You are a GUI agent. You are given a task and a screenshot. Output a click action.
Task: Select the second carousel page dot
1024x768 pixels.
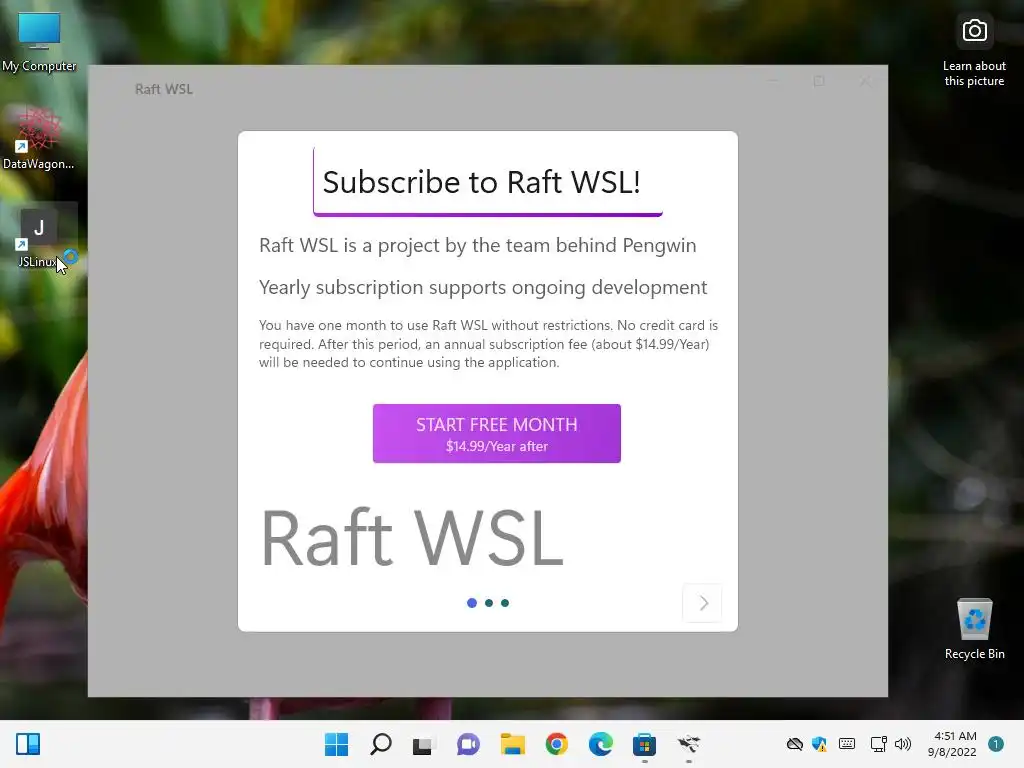pos(488,603)
